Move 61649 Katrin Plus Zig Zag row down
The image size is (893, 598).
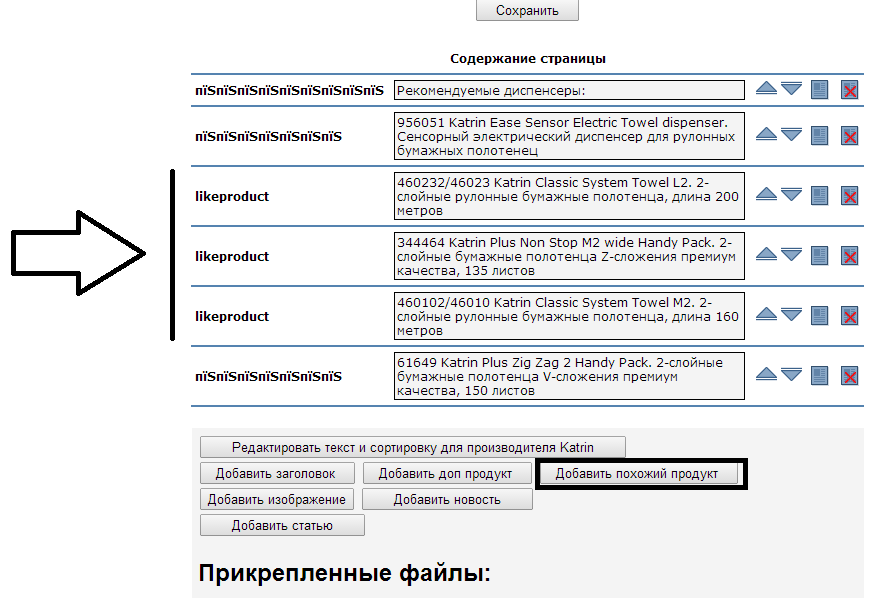click(x=792, y=374)
